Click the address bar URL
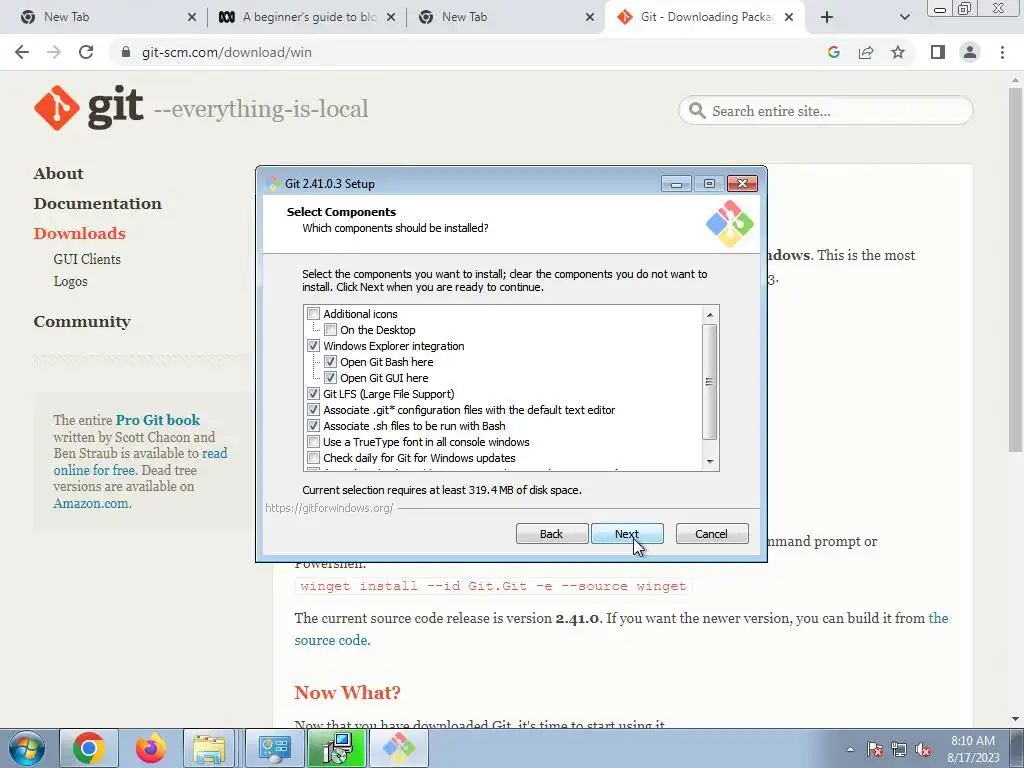The image size is (1024, 768). [227, 52]
